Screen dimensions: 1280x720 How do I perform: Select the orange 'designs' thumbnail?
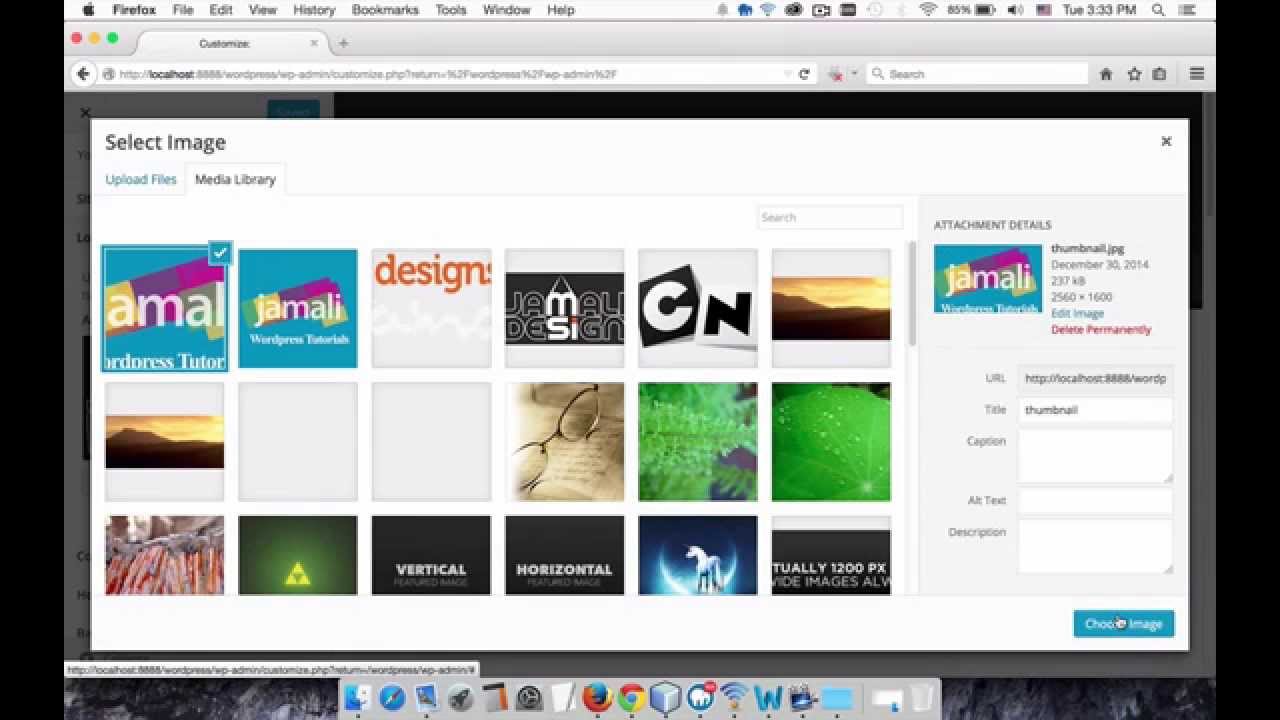coord(431,308)
